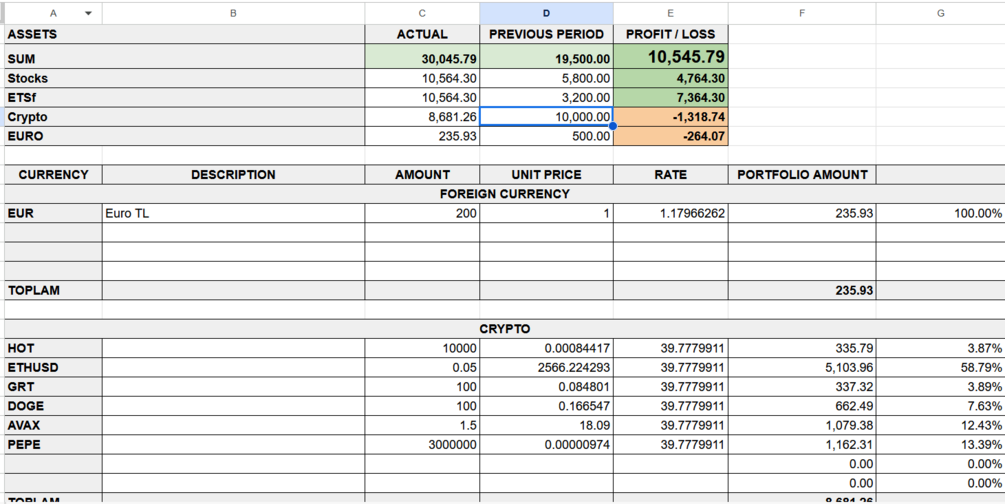Select EURO previous period value 500.00

pos(546,136)
